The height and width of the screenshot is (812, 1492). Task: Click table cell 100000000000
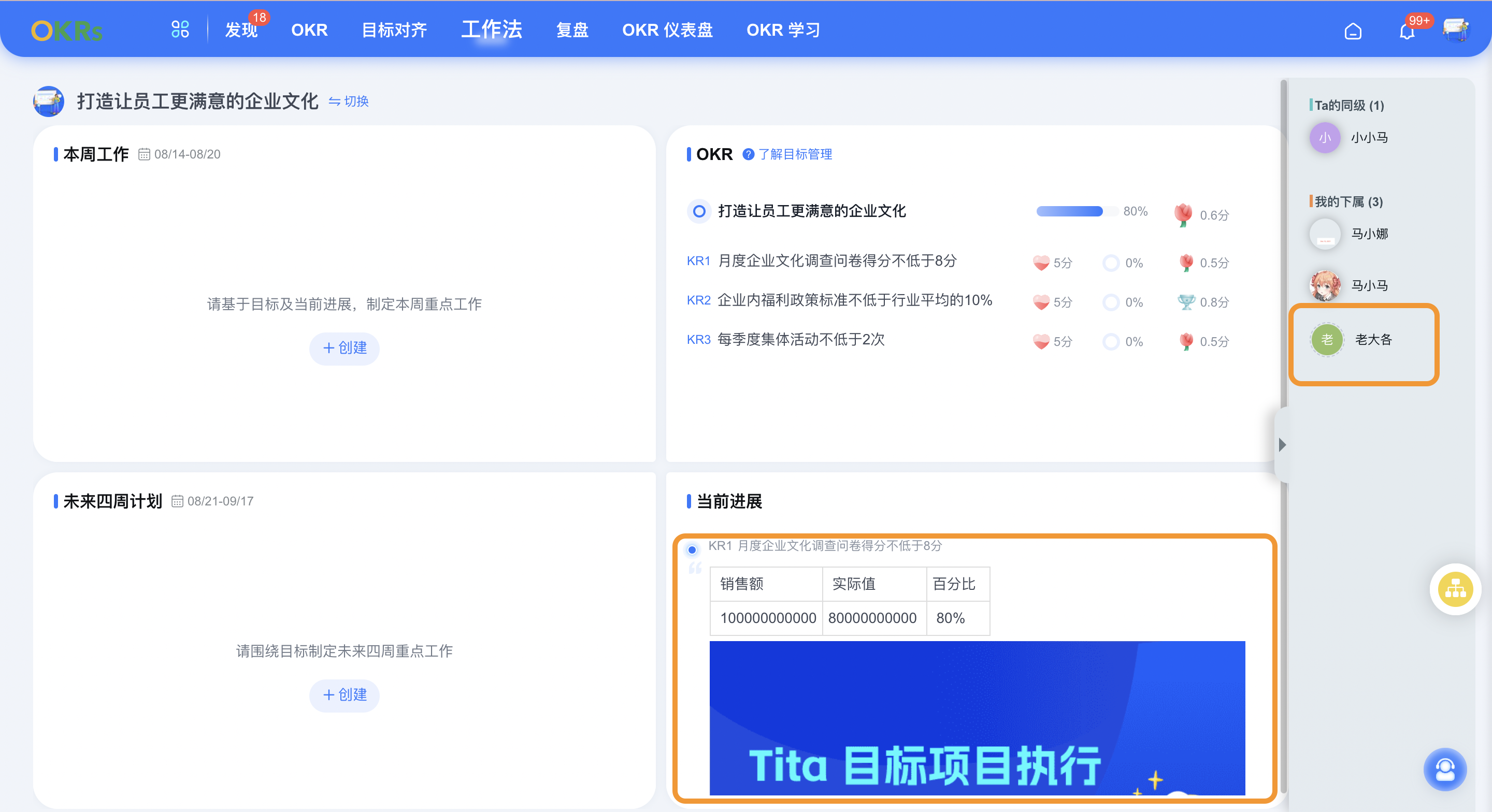pyautogui.click(x=767, y=618)
